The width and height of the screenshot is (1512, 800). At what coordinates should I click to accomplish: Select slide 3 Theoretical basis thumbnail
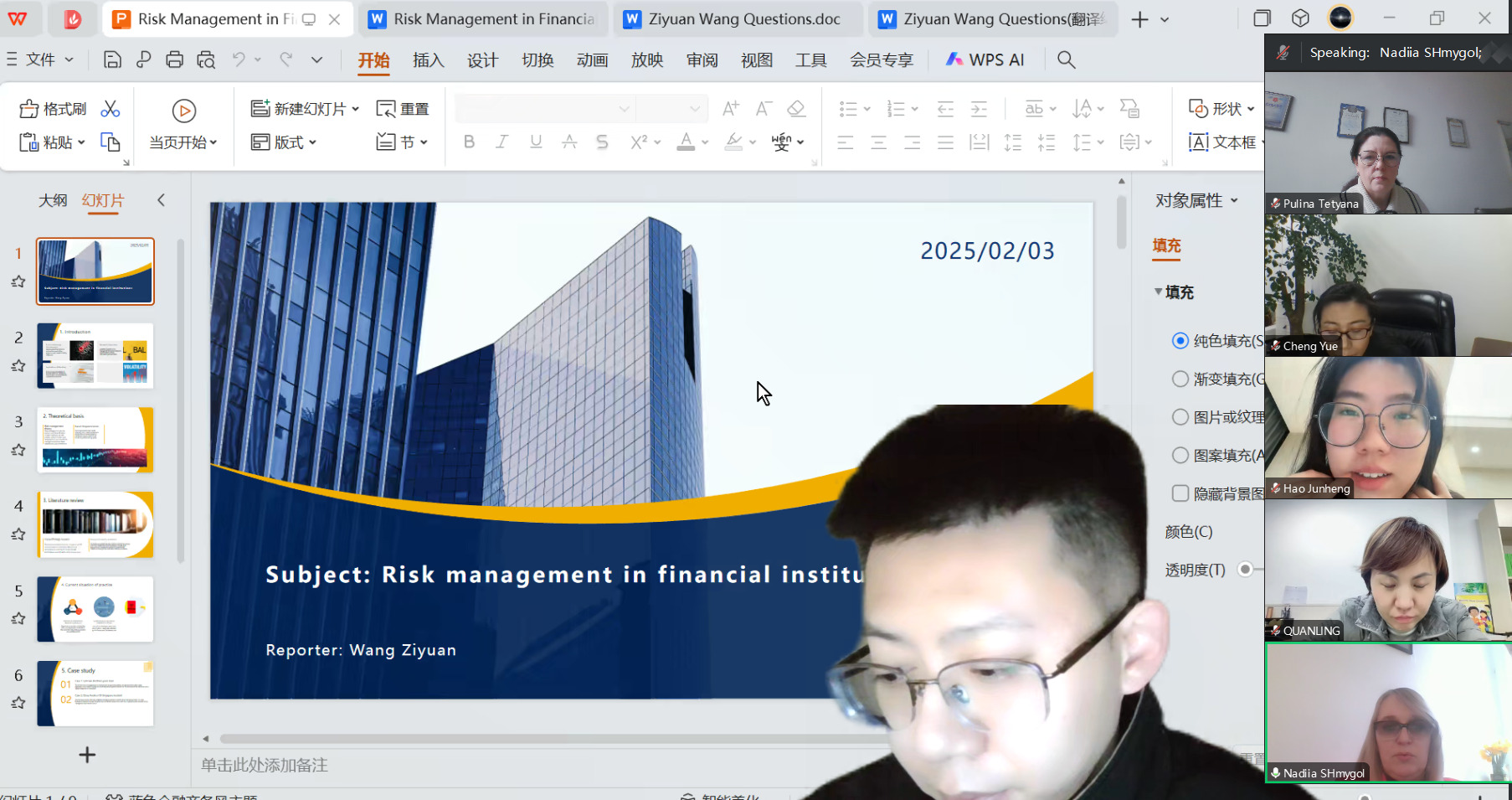(x=95, y=440)
